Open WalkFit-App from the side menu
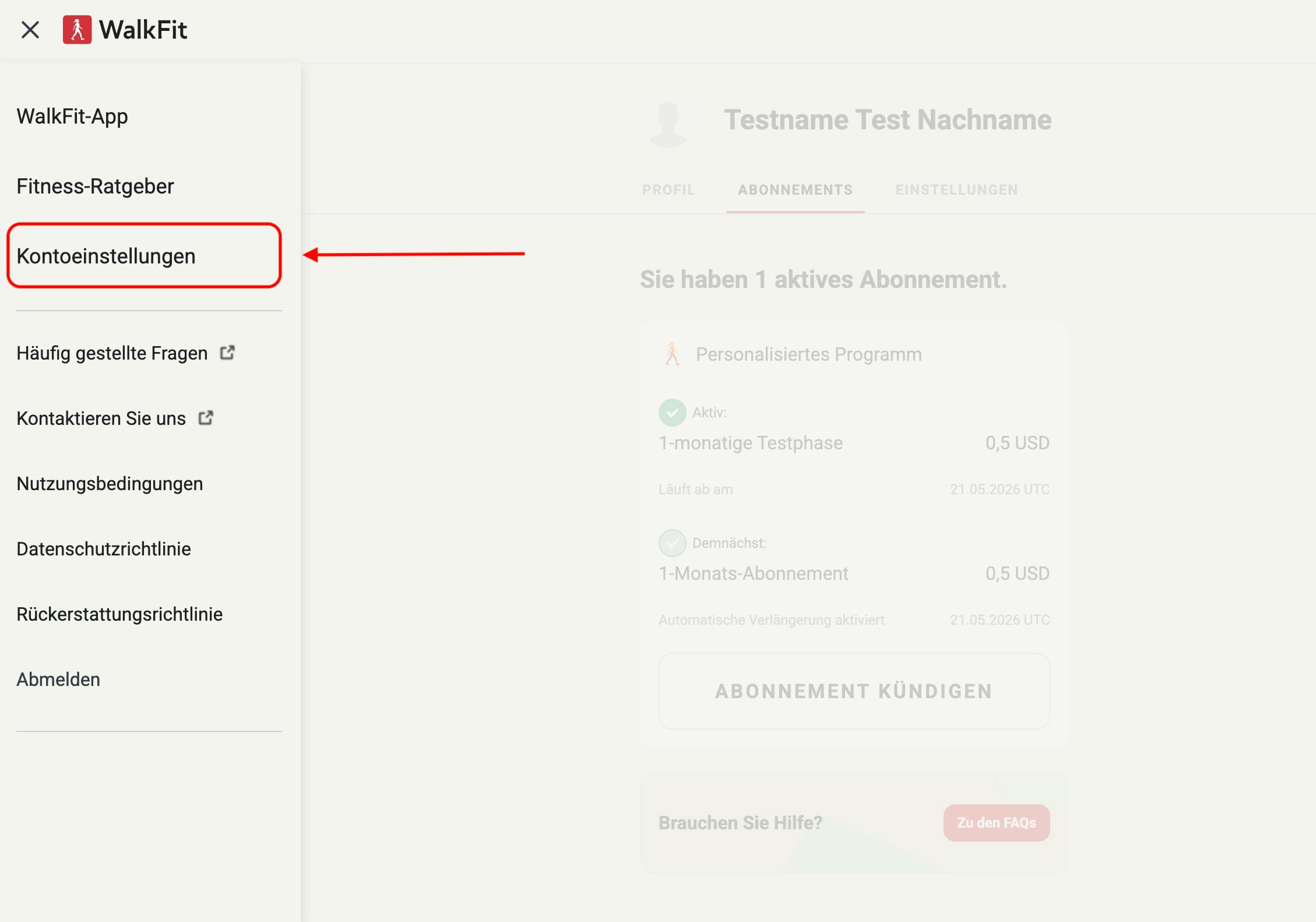 [72, 117]
